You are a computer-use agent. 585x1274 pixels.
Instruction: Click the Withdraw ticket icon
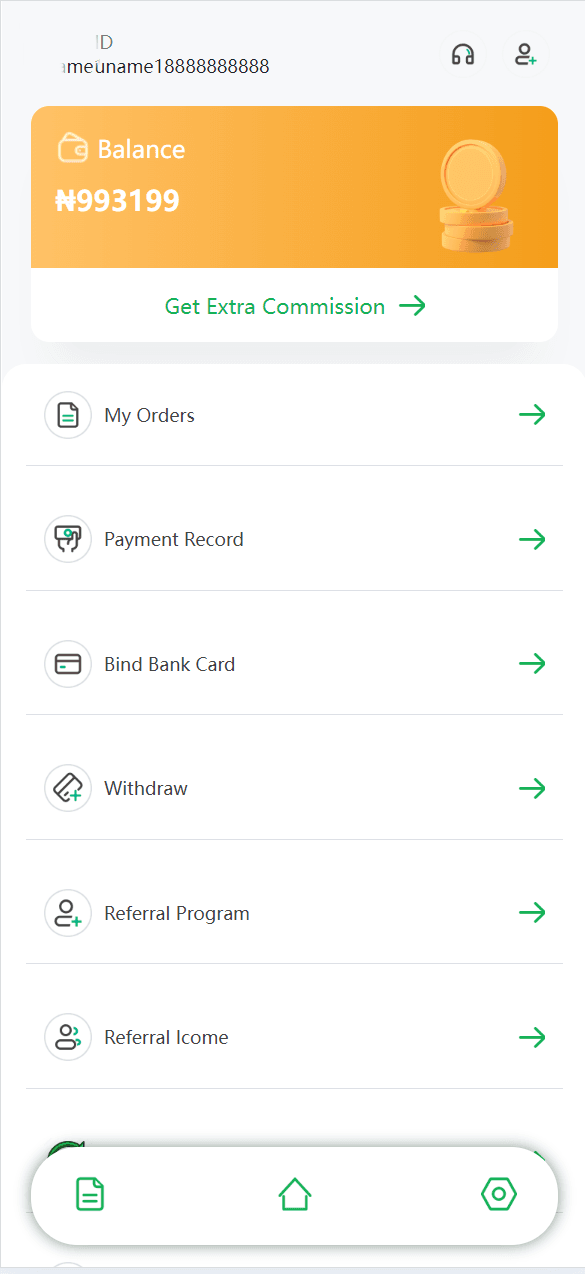coord(68,789)
